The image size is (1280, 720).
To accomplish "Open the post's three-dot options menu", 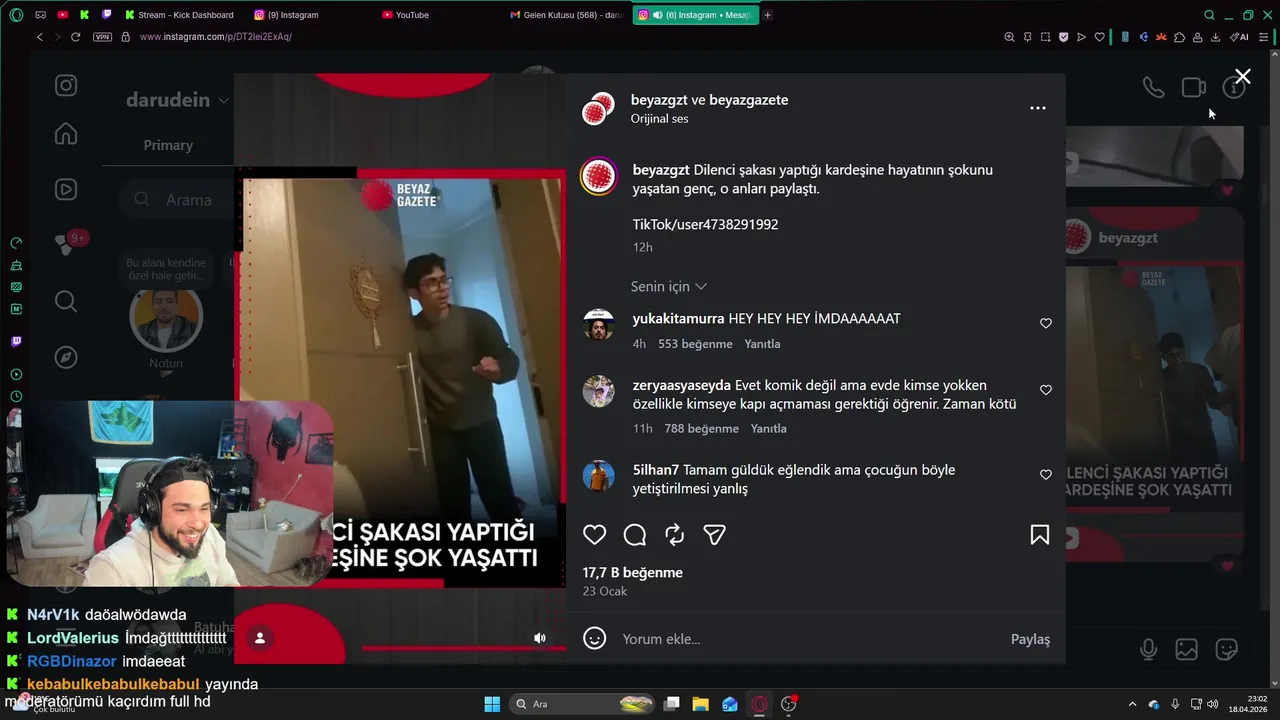I will (x=1038, y=108).
